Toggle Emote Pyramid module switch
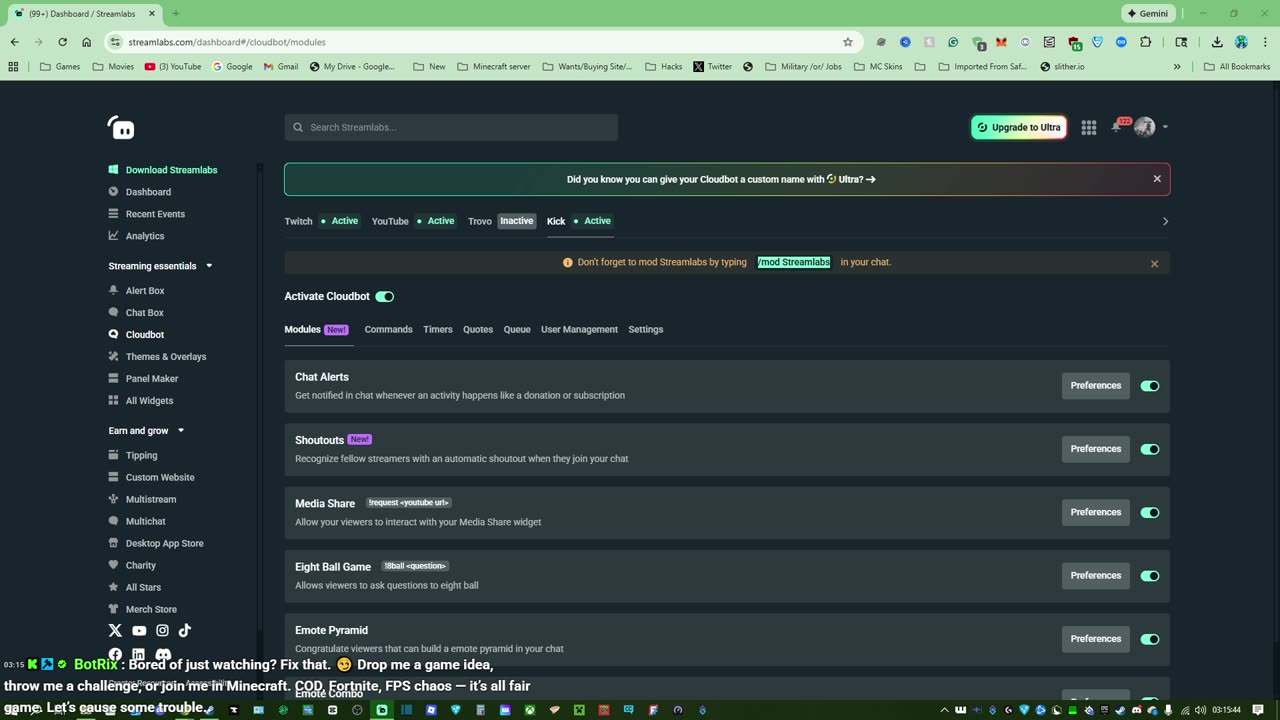Image resolution: width=1280 pixels, height=720 pixels. [x=1150, y=639]
